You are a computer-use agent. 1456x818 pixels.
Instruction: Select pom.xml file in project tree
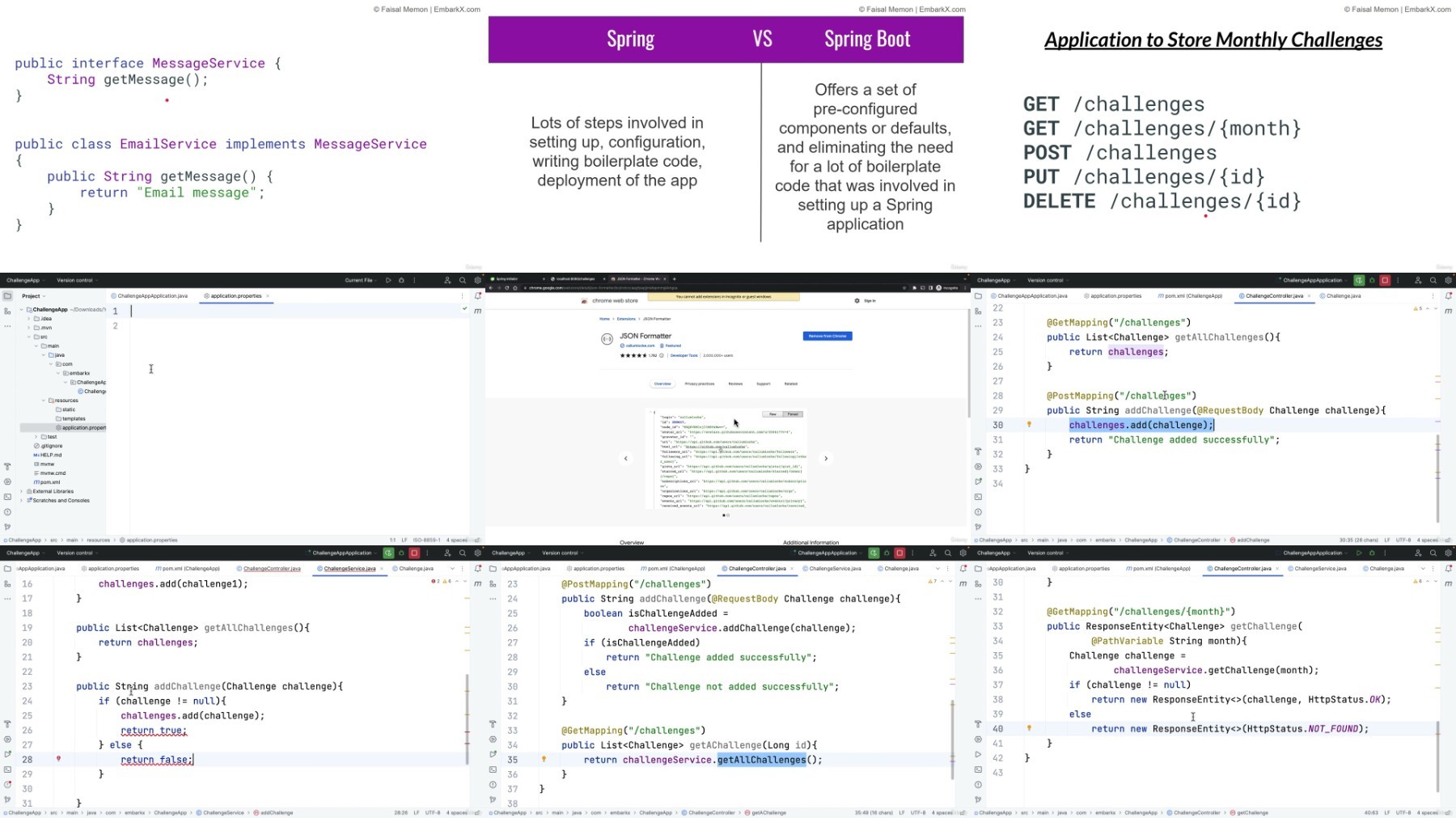pos(47,482)
